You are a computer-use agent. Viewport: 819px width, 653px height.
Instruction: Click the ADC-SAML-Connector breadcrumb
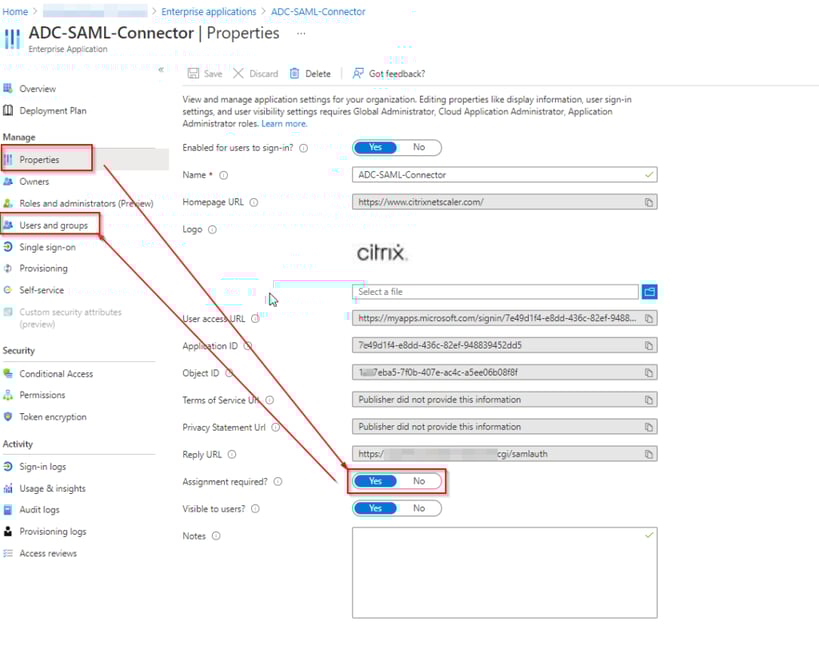pyautogui.click(x=318, y=11)
